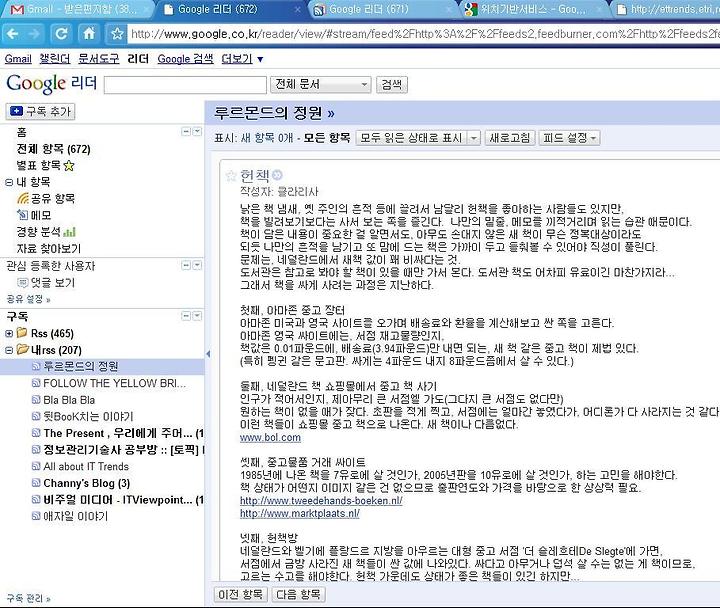
Task: Collapse the 내 항목 tree
Action: pyautogui.click(x=9, y=182)
